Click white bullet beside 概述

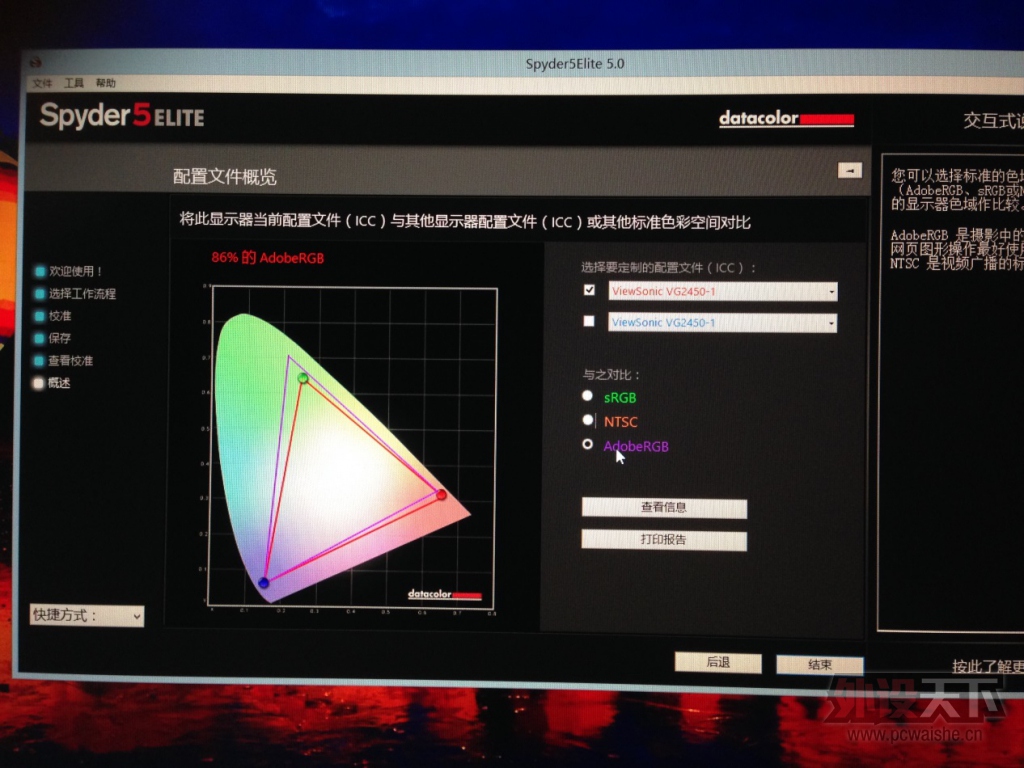tap(39, 383)
